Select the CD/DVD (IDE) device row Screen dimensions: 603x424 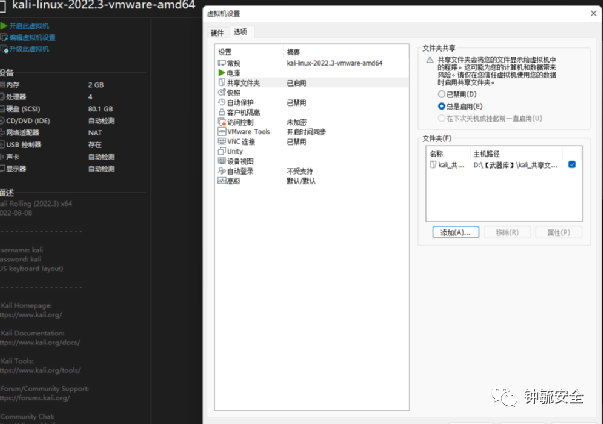pyautogui.click(x=58, y=121)
